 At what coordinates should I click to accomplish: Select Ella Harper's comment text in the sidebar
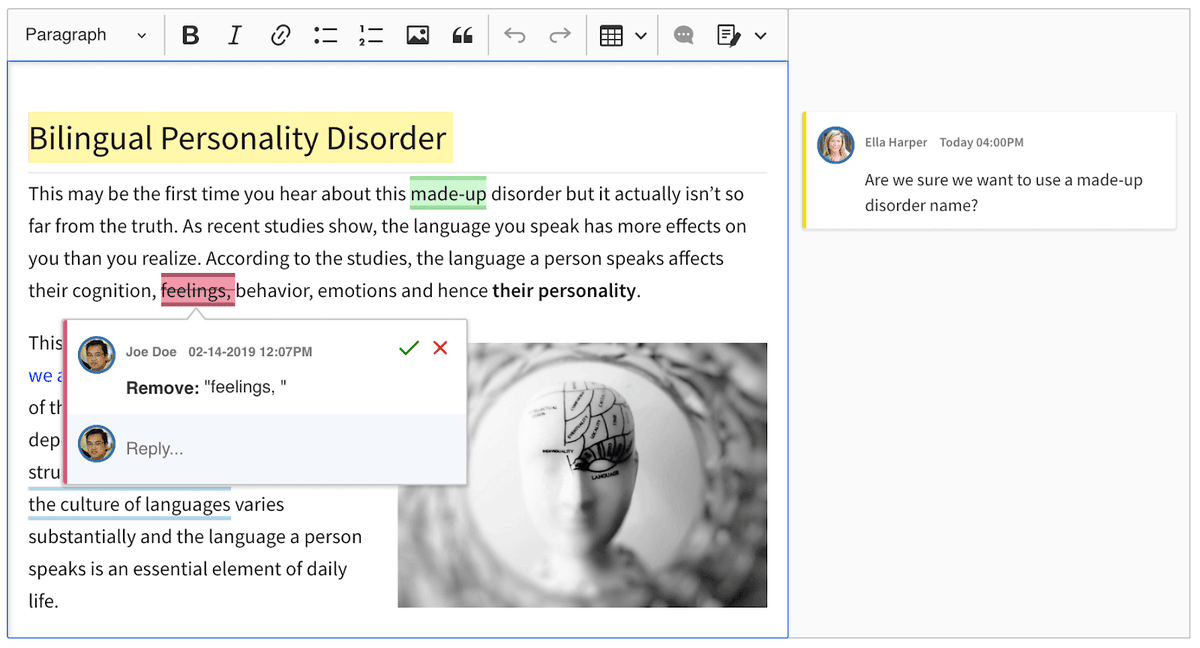tap(1004, 193)
